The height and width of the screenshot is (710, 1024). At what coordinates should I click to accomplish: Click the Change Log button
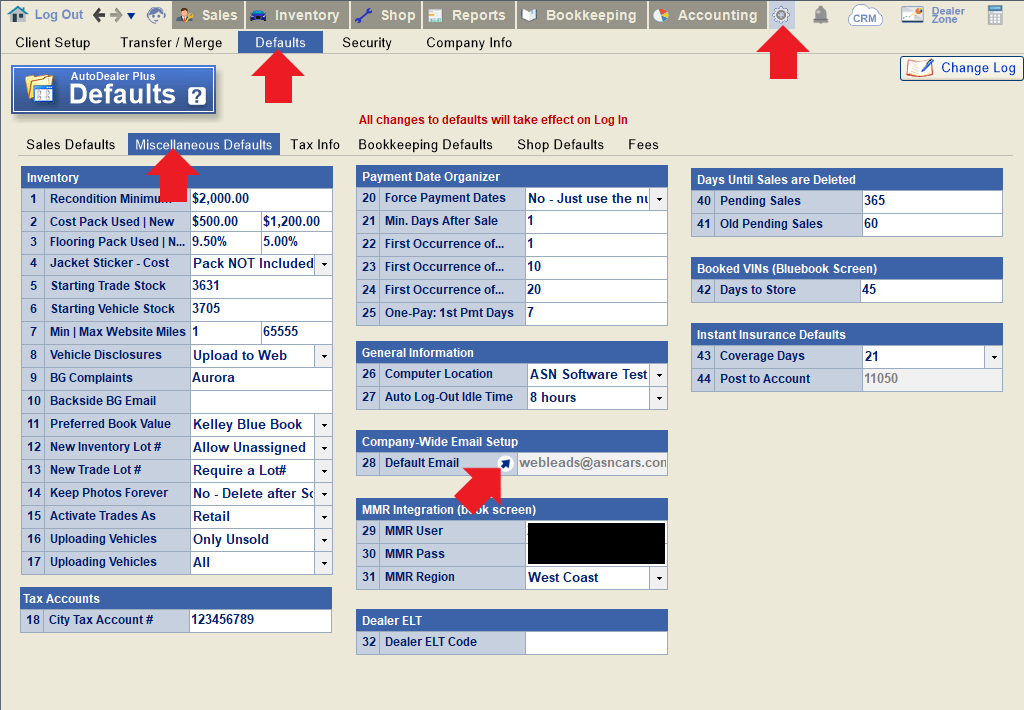point(962,68)
